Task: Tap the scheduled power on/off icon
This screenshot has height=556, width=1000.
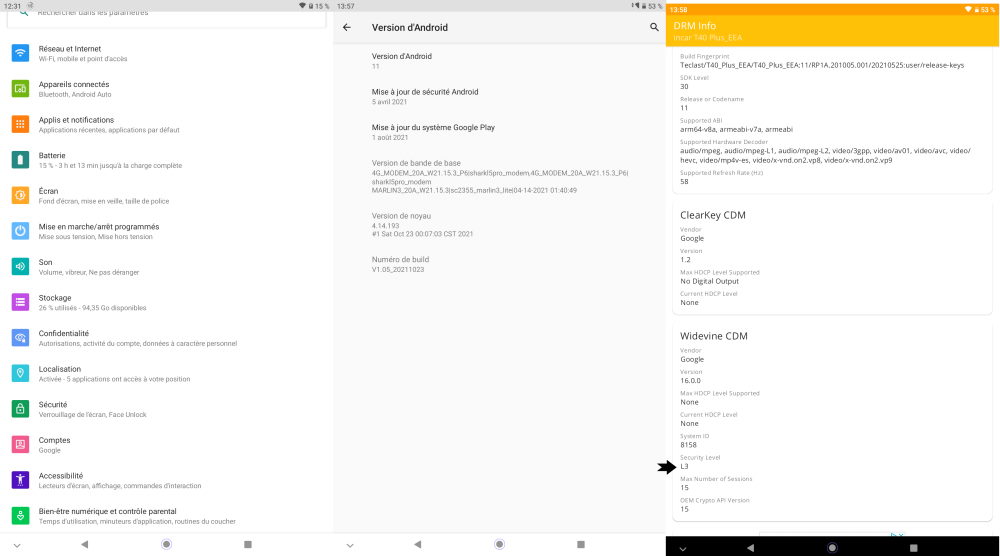Action: 20,231
